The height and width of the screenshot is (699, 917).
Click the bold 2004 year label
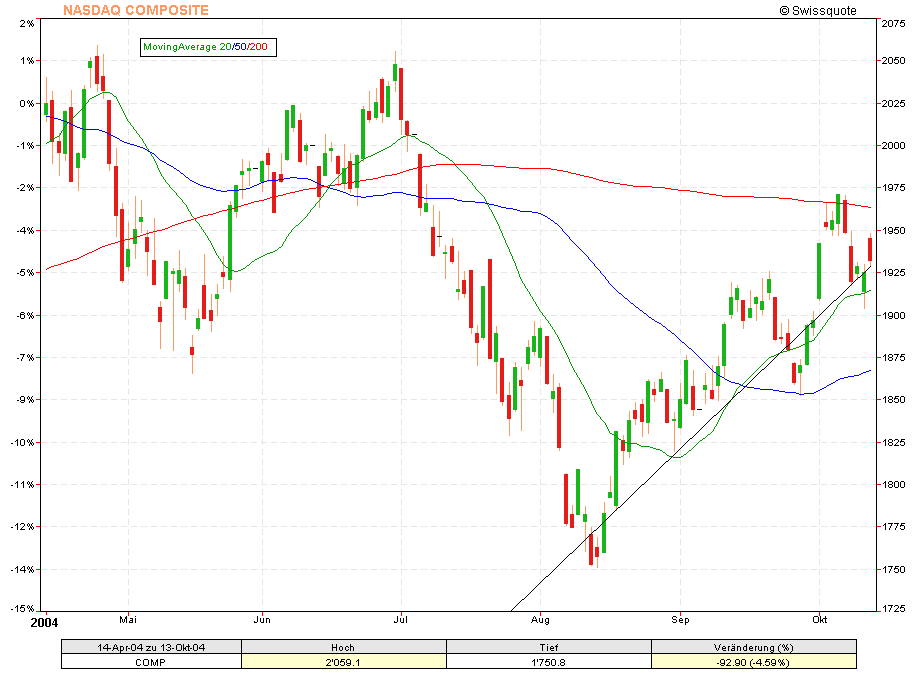(x=44, y=622)
